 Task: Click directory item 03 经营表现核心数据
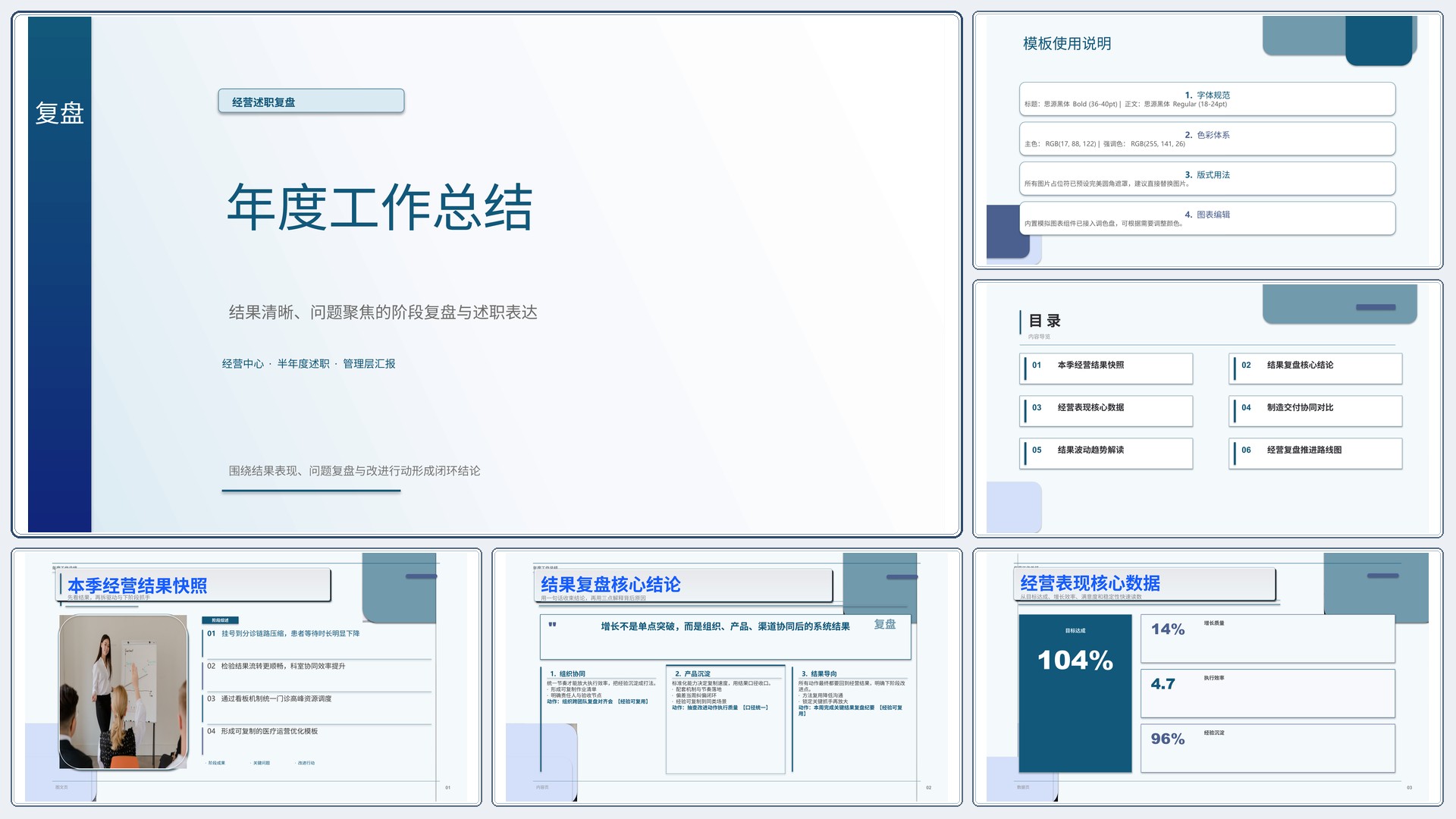tap(1106, 411)
